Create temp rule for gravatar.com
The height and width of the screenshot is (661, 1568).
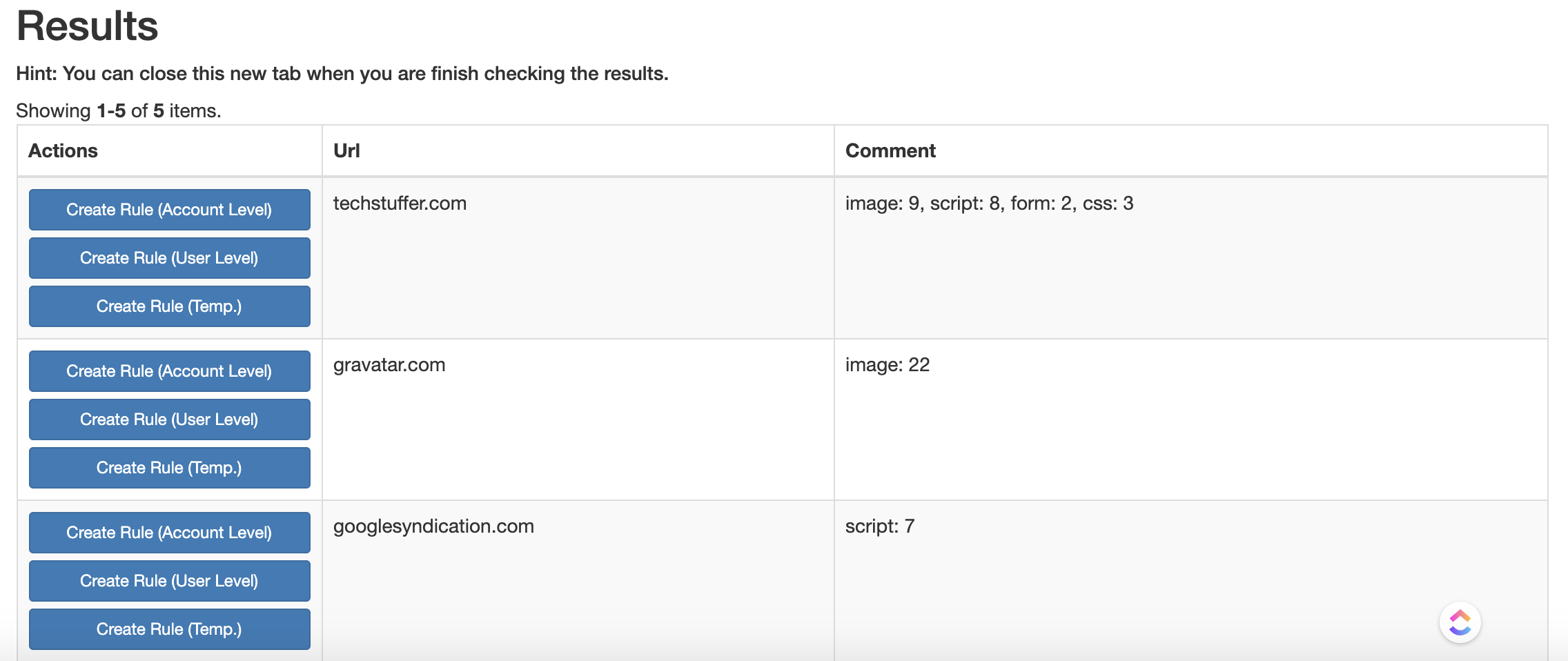(169, 468)
